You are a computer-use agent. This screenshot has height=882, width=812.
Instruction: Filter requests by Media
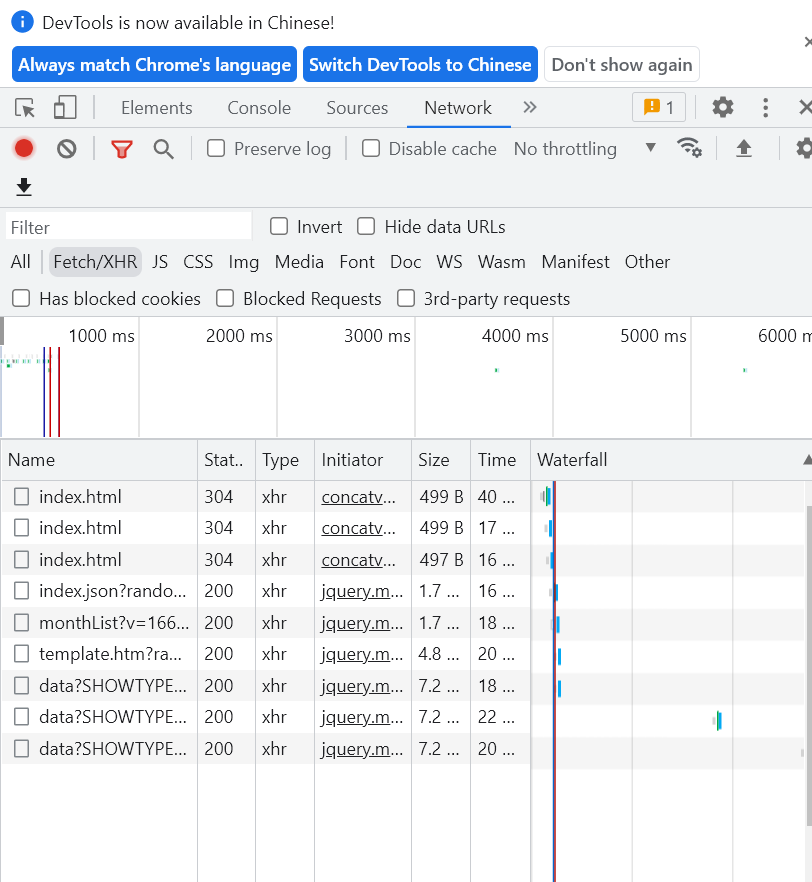tap(299, 262)
